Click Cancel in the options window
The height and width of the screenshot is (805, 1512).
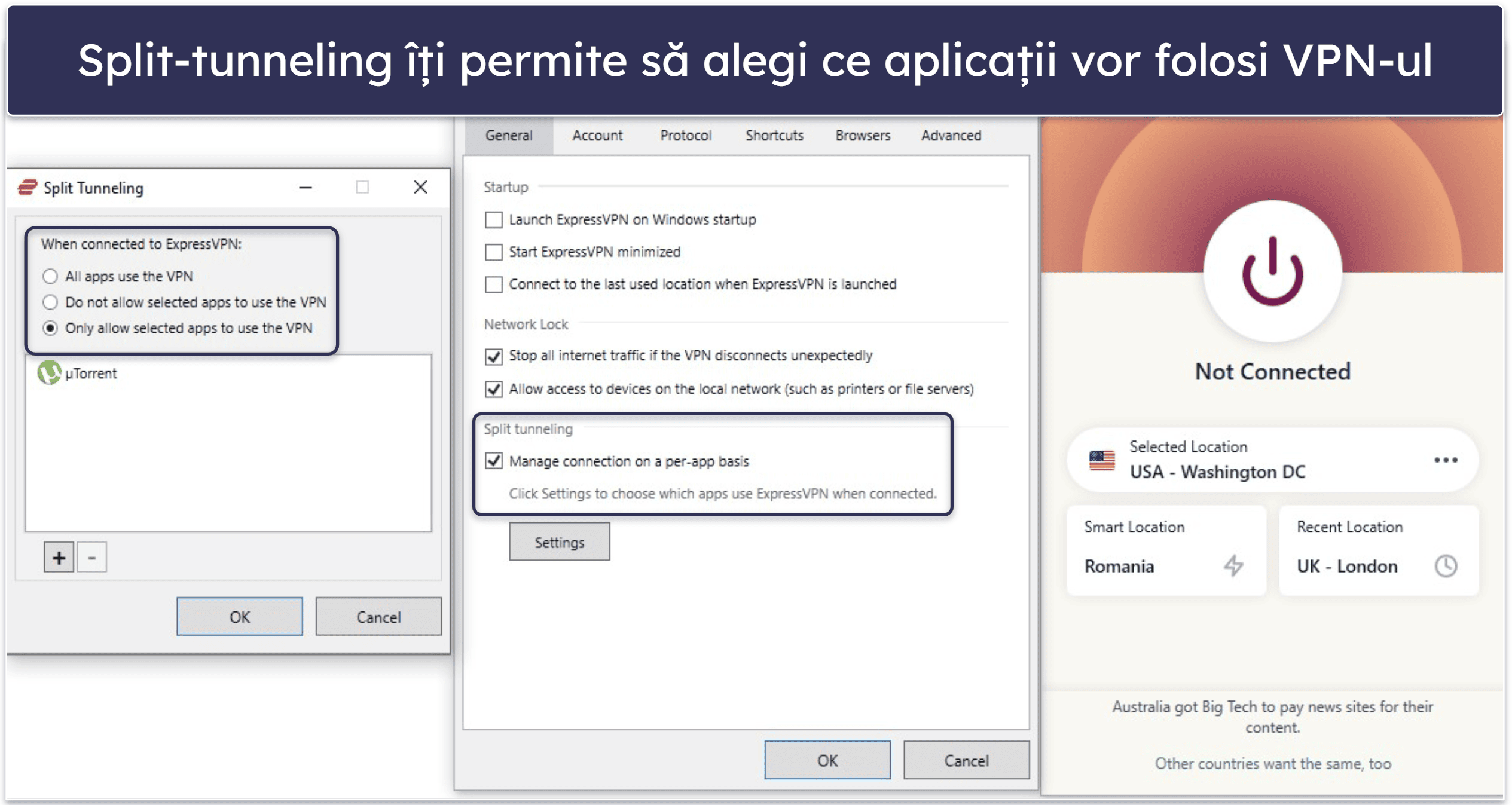tap(966, 760)
